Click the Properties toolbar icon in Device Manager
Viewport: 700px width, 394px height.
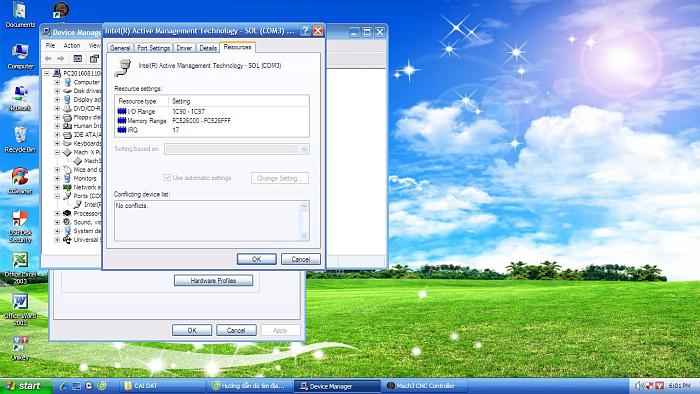tap(94, 58)
